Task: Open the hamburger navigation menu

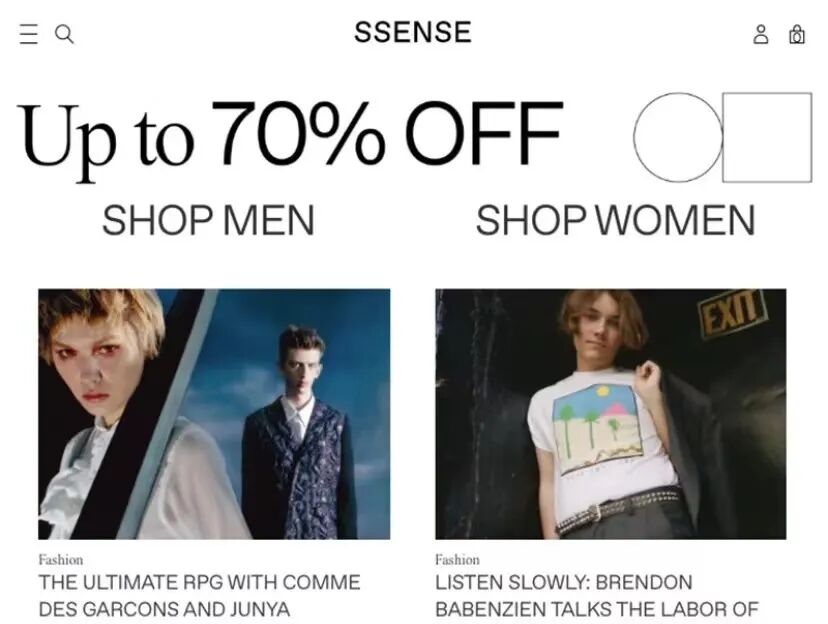Action: pyautogui.click(x=29, y=34)
